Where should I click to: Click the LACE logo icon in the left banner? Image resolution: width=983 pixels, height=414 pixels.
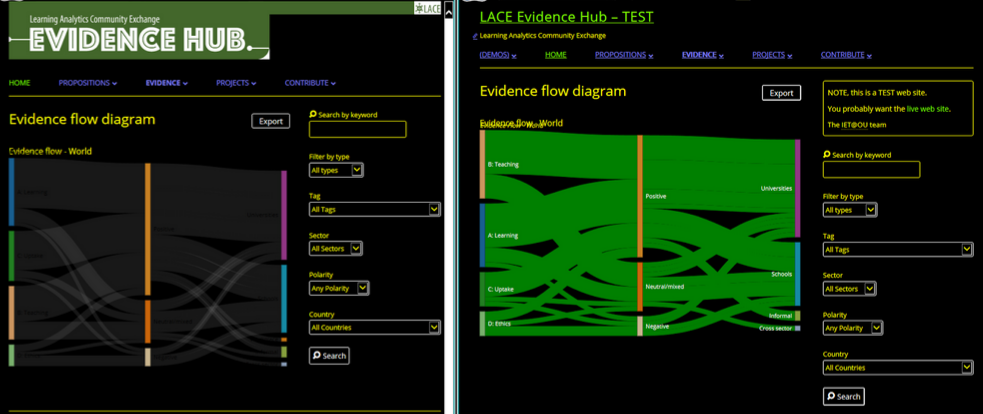(428, 8)
